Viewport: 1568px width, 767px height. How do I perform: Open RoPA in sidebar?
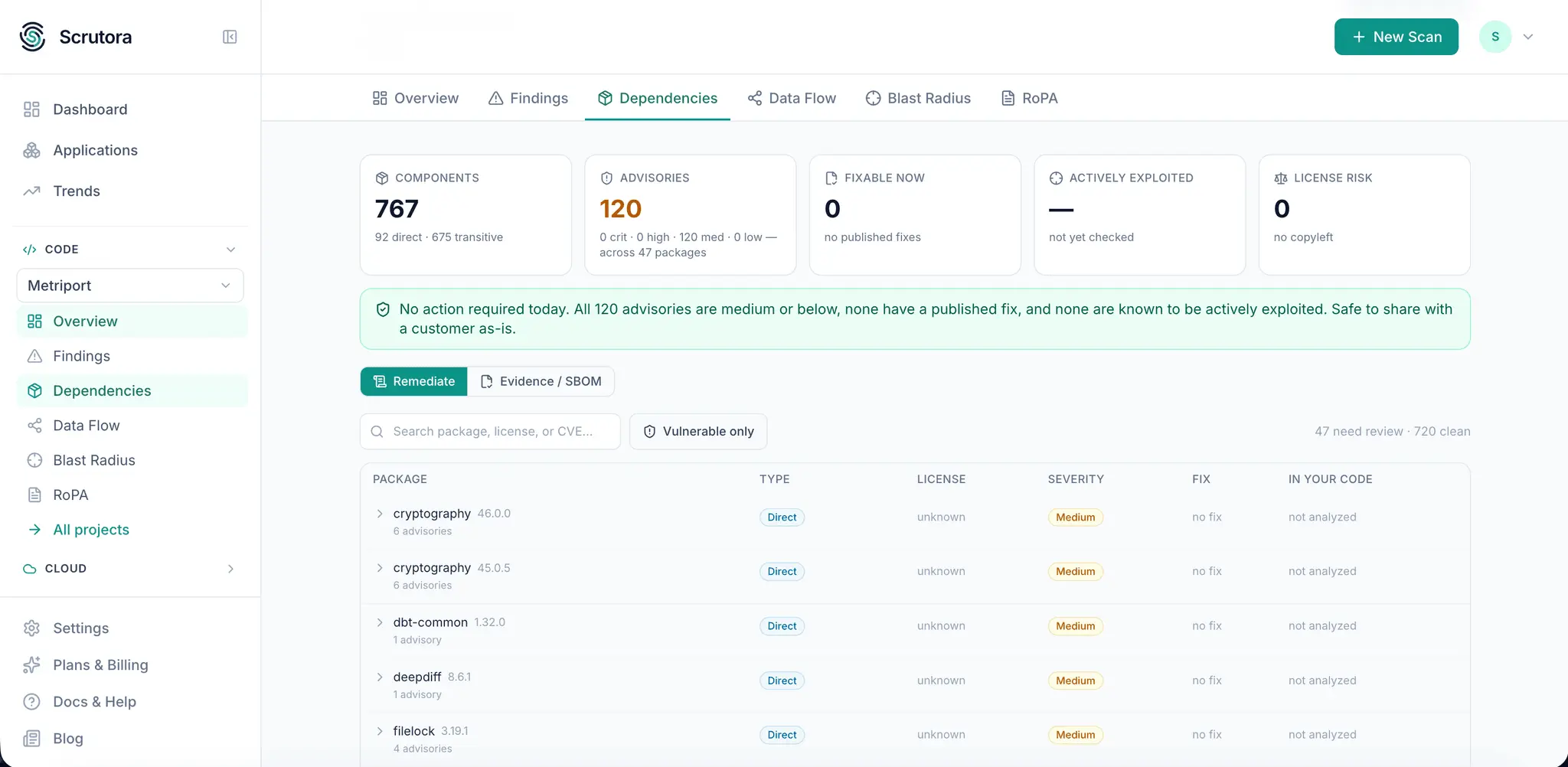(132, 494)
